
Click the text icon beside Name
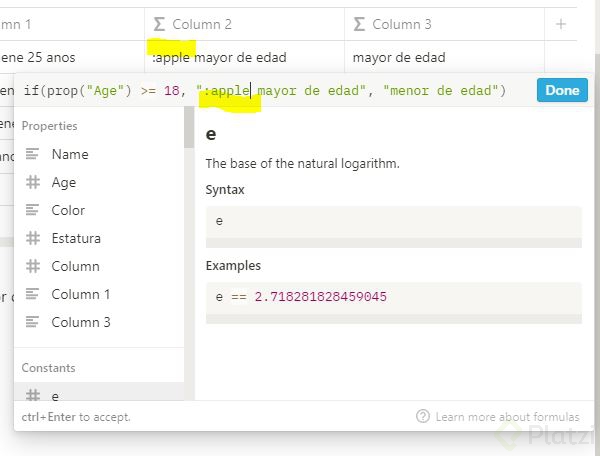pos(33,154)
